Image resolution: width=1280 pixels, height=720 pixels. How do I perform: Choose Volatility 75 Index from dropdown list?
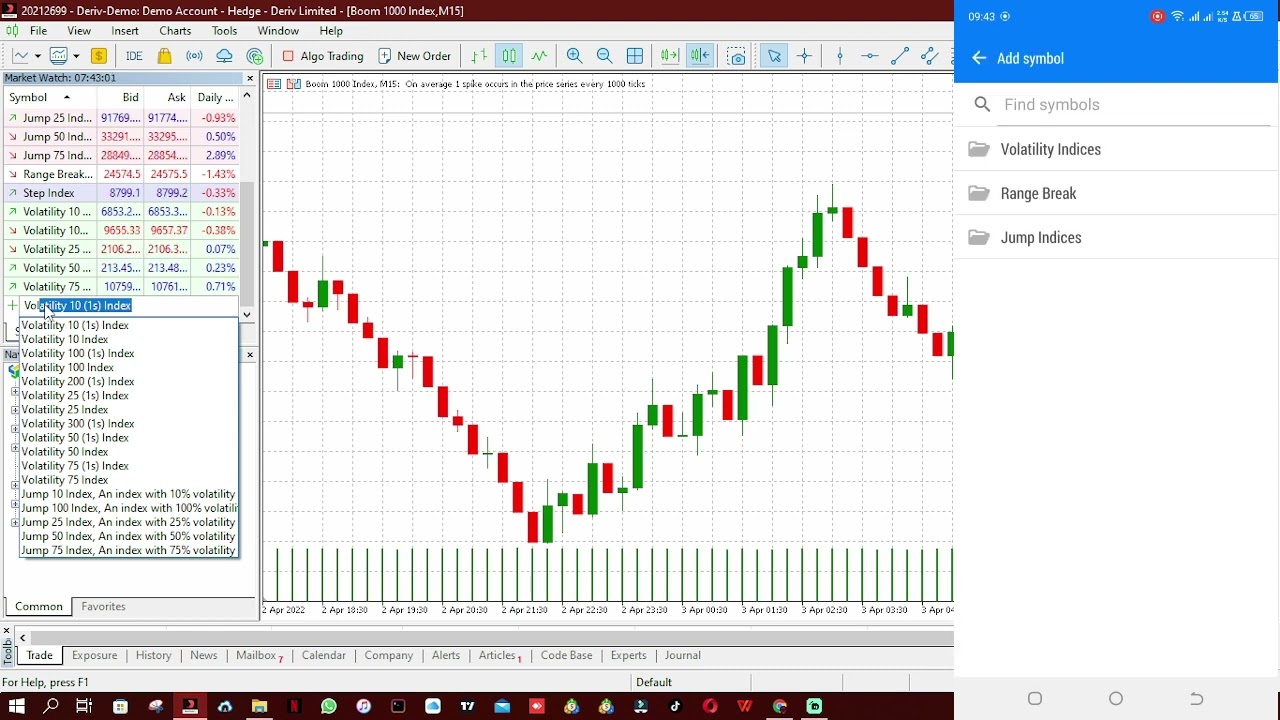(x=65, y=480)
